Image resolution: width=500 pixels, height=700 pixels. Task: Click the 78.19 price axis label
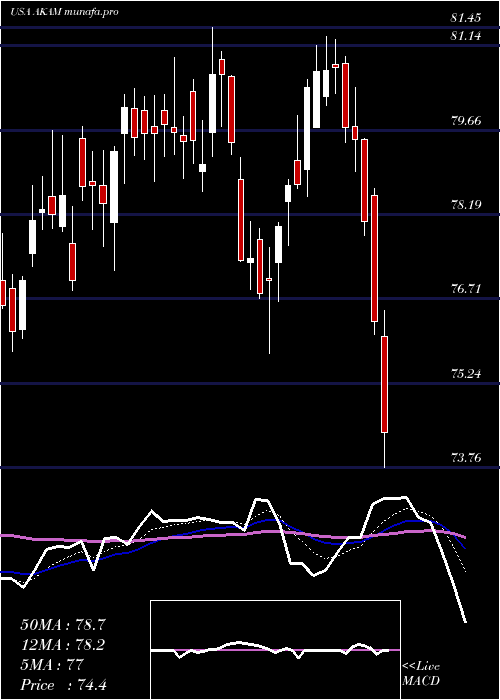(x=466, y=205)
